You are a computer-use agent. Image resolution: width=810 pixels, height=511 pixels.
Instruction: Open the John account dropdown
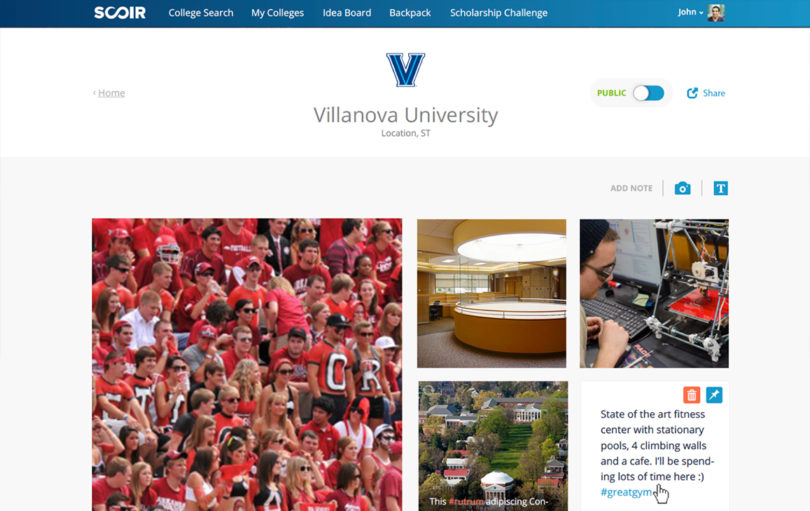[x=690, y=12]
